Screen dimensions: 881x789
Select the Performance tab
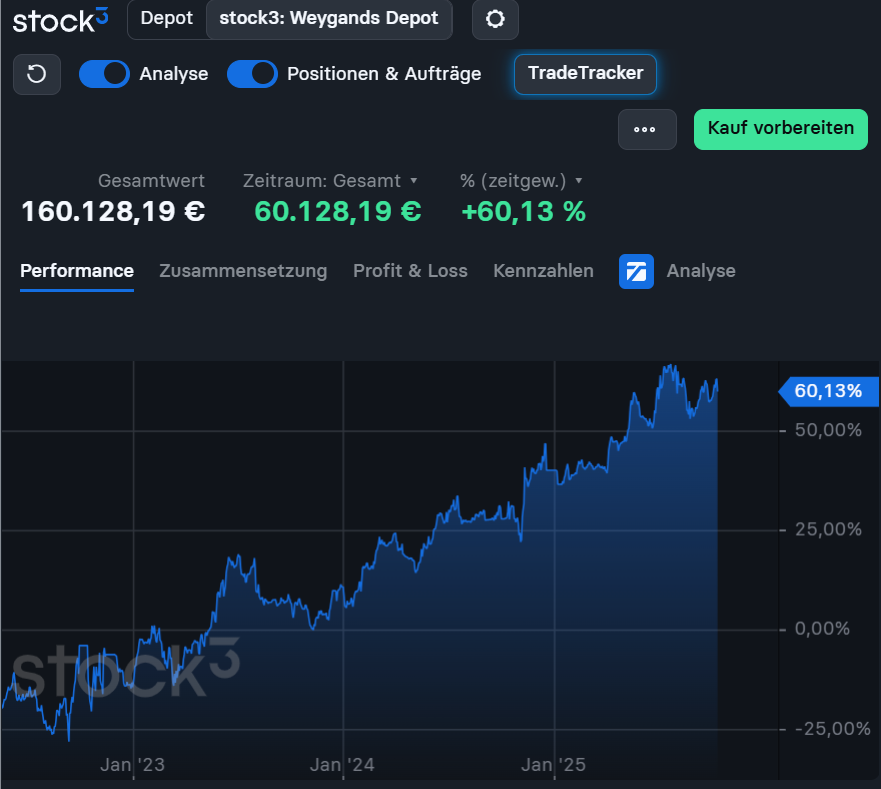77,271
